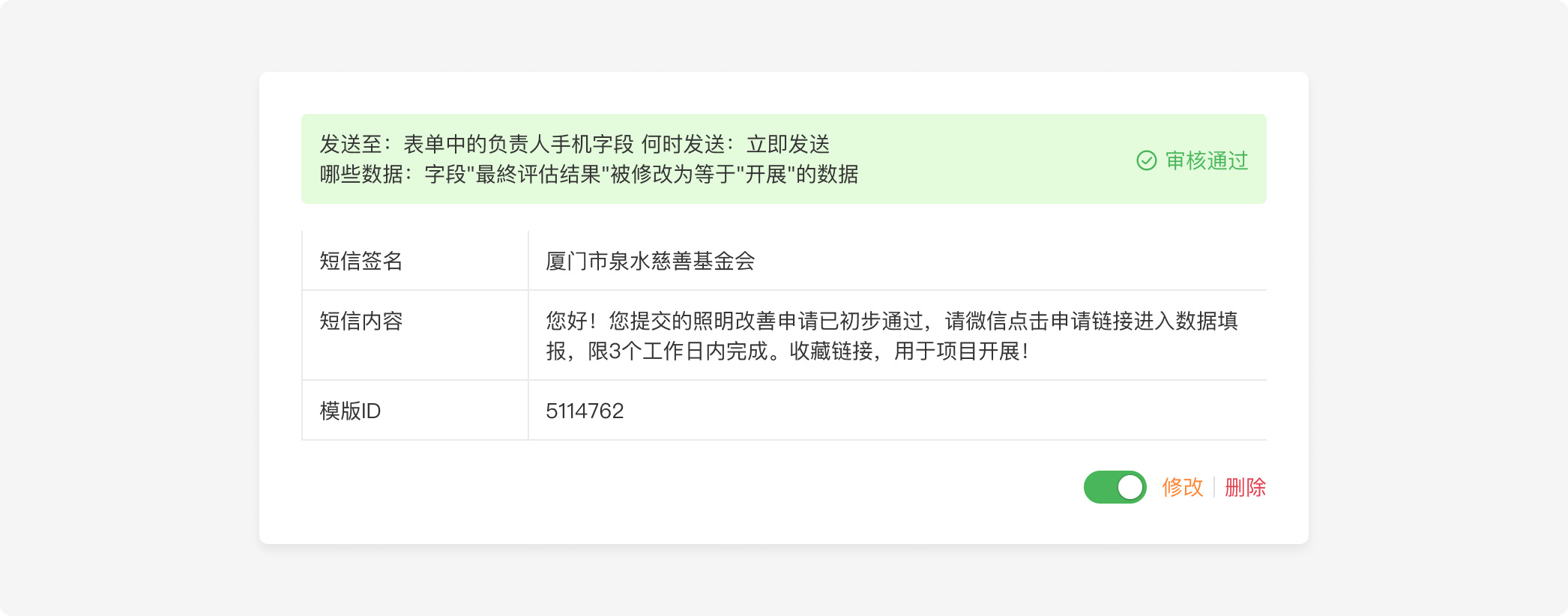1568x616 pixels.
Task: Click the template ID number 5114762
Action: tap(585, 411)
